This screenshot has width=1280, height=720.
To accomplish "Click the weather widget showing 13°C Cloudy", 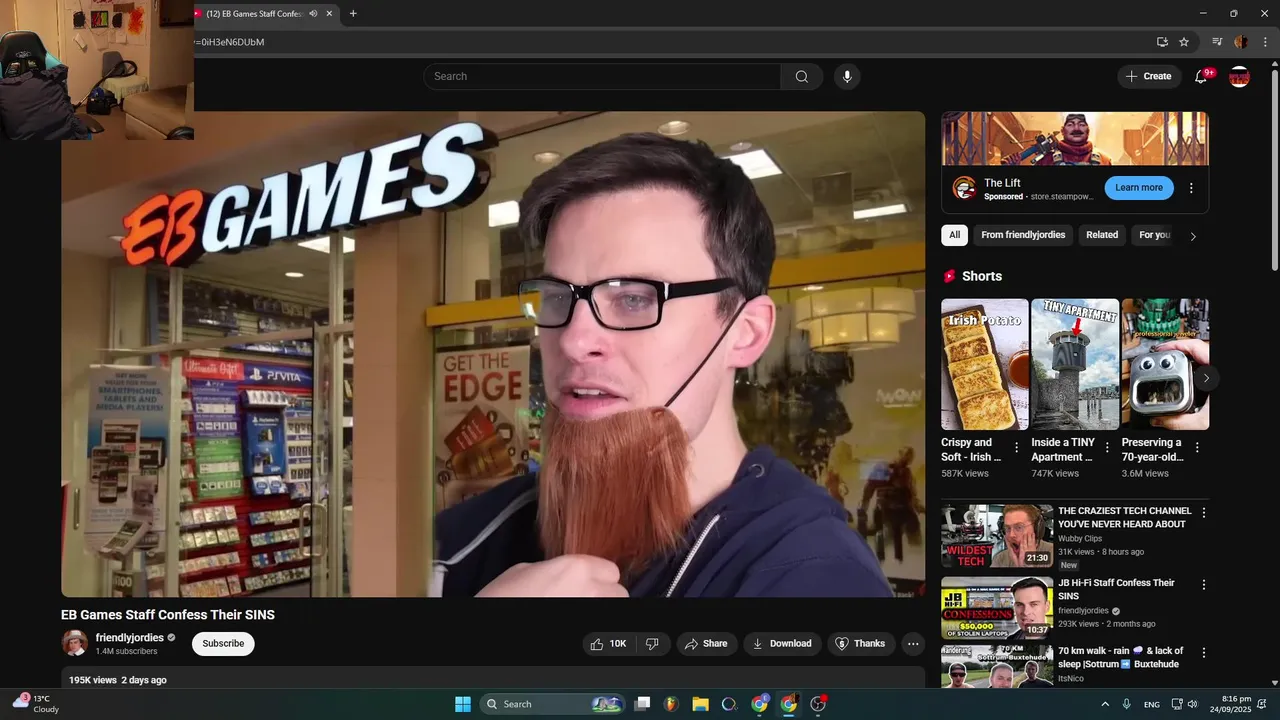I will pos(36,704).
